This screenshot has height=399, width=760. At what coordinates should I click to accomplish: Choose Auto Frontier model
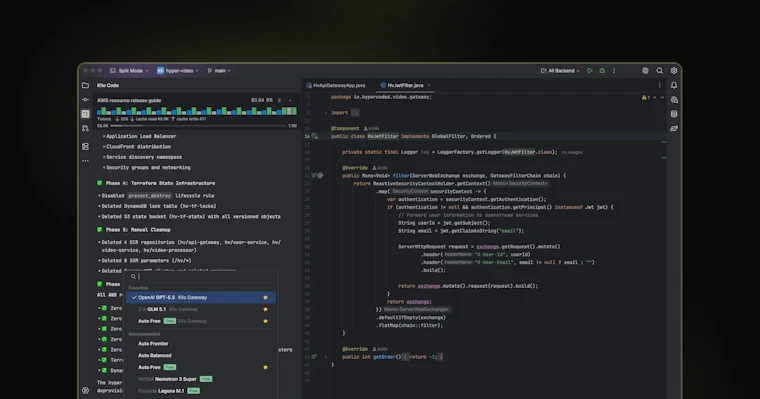click(201, 343)
